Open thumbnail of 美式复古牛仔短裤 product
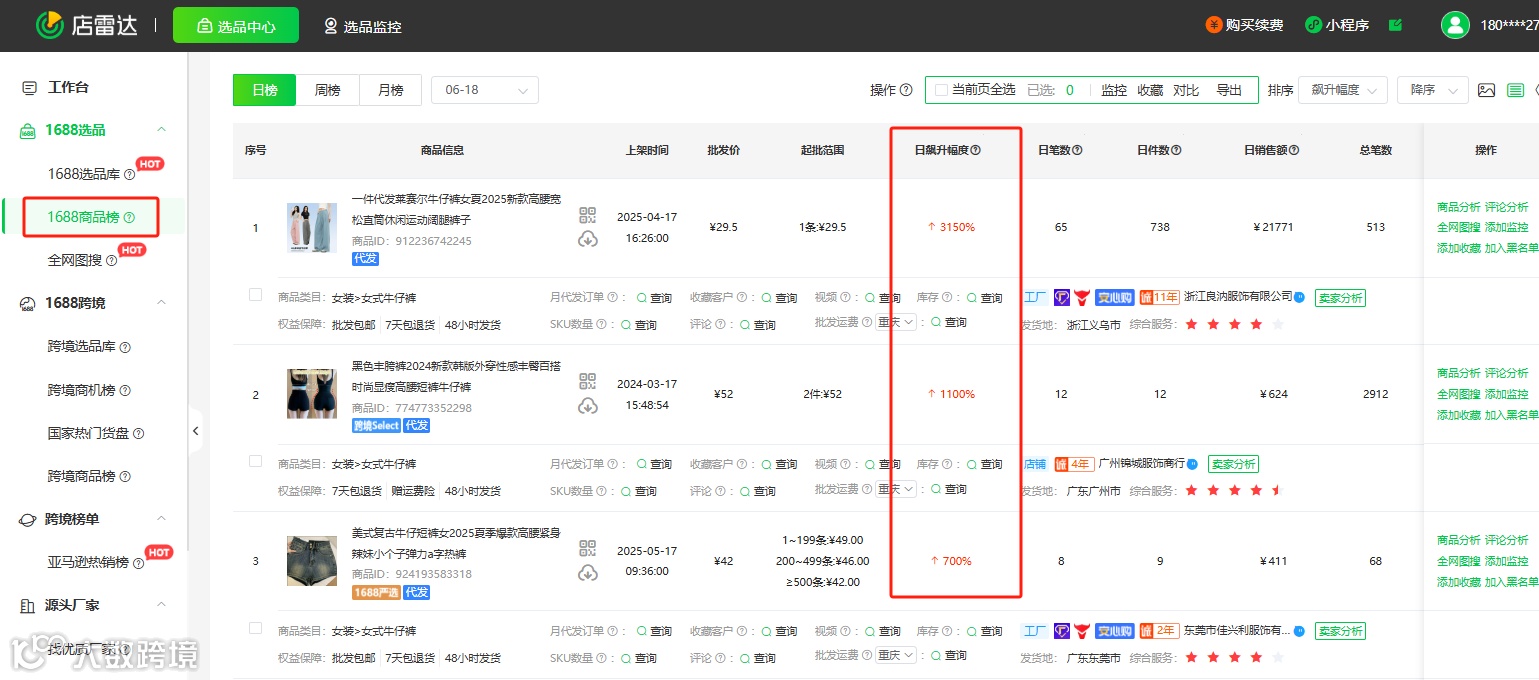Screen dimensions: 1539x680 [312, 561]
